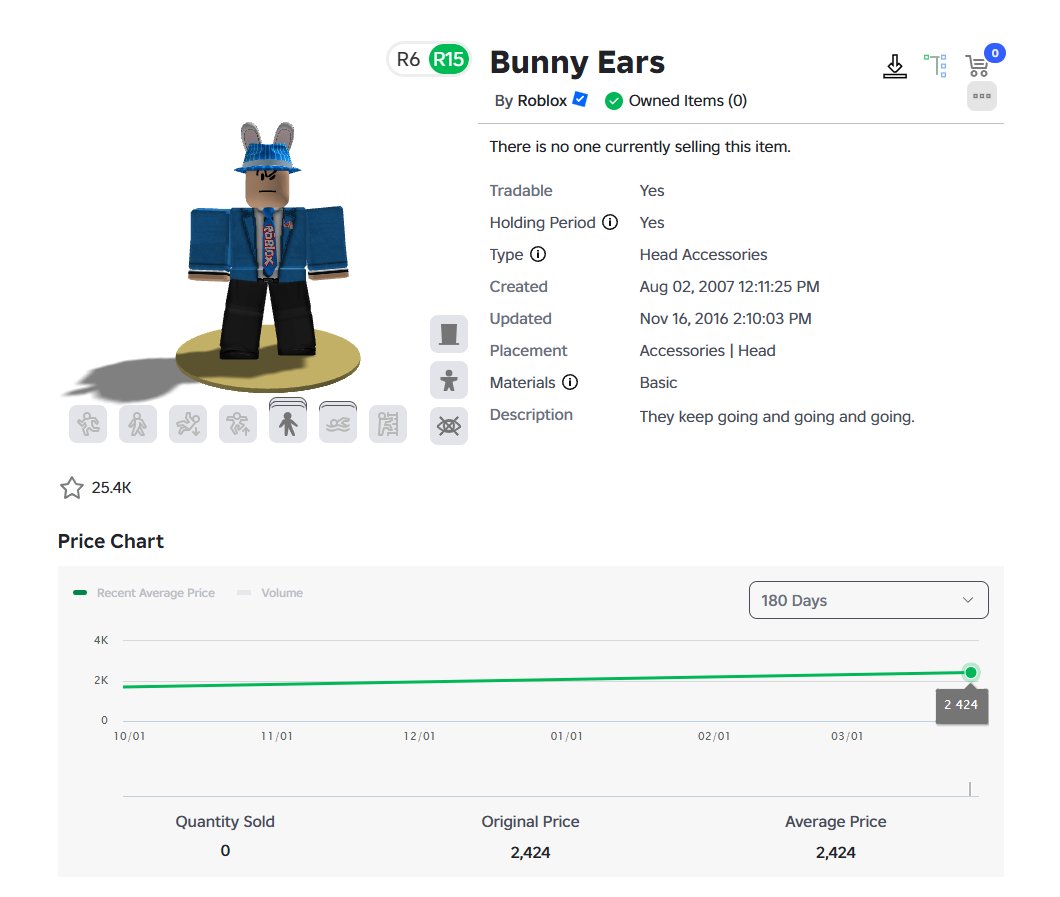Click the Tradable Yes value
1060x897 pixels.
[652, 191]
